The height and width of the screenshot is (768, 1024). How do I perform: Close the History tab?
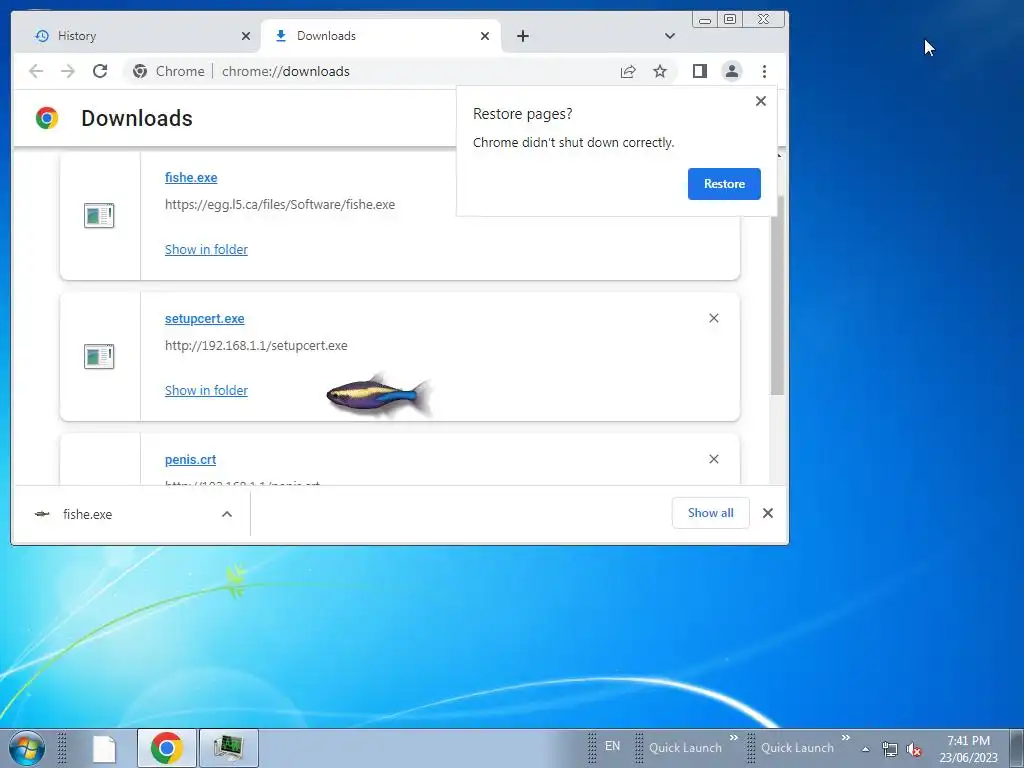click(246, 36)
